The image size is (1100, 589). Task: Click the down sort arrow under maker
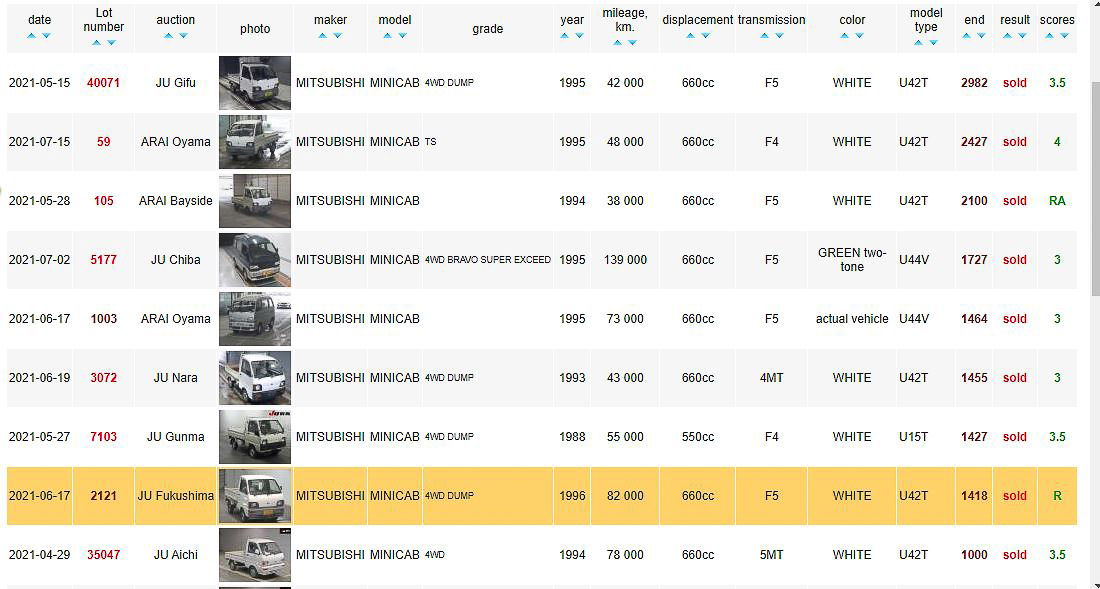coord(338,36)
